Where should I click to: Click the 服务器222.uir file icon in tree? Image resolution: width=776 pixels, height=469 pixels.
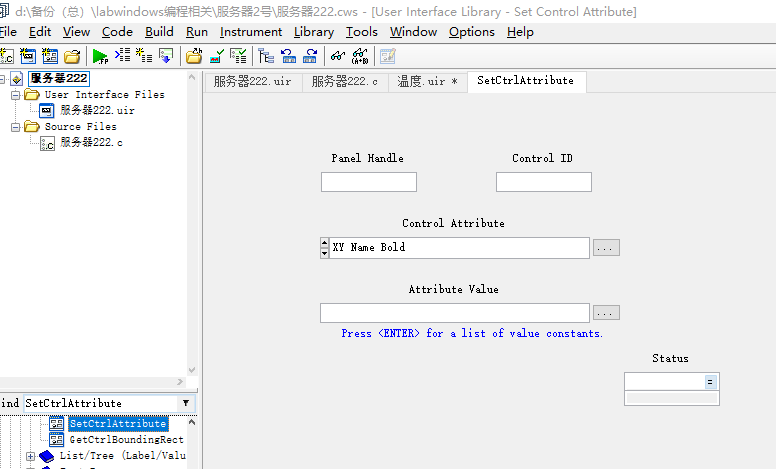click(47, 110)
